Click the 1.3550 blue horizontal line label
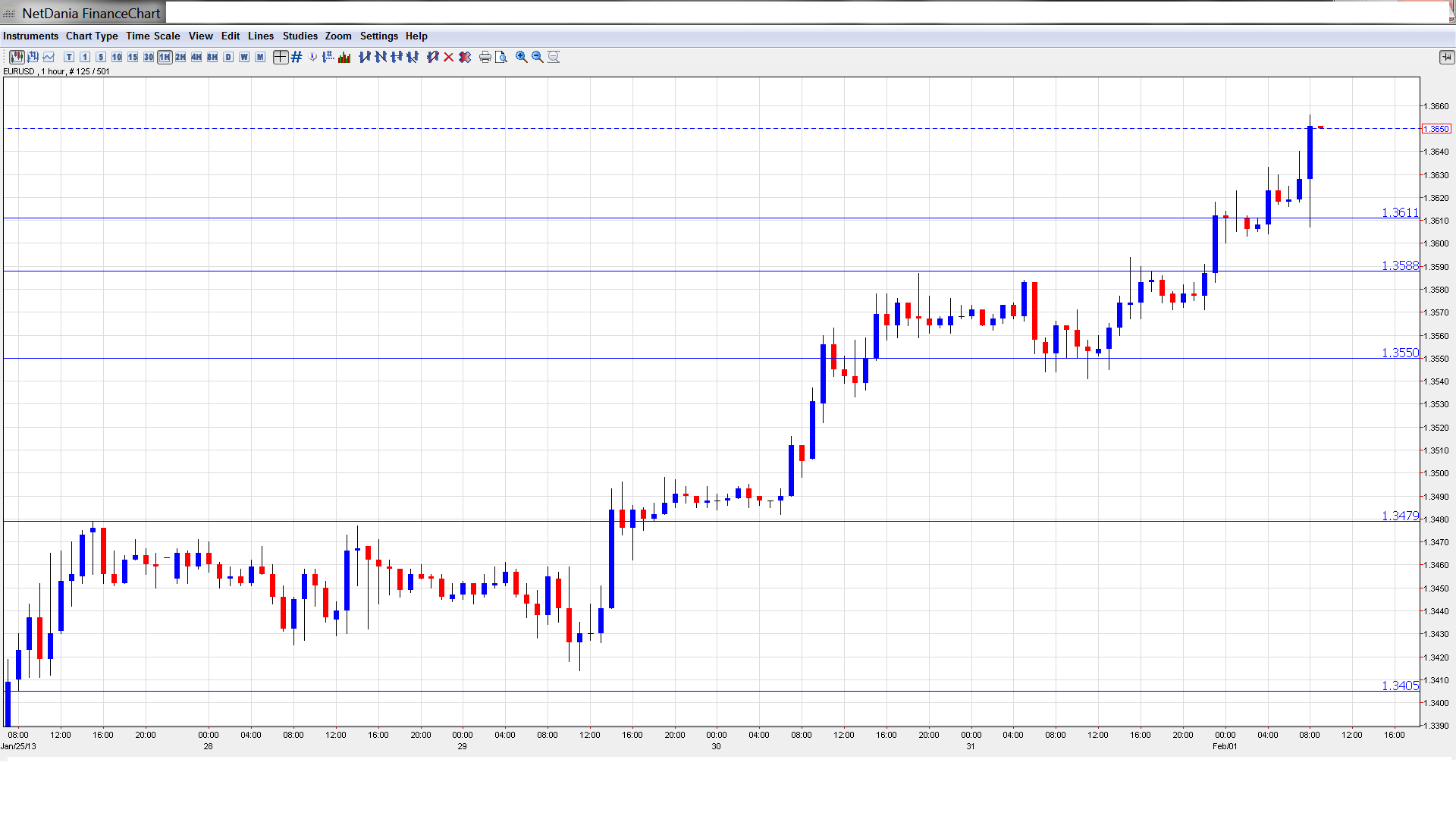This screenshot has width=1456, height=819. point(1399,353)
